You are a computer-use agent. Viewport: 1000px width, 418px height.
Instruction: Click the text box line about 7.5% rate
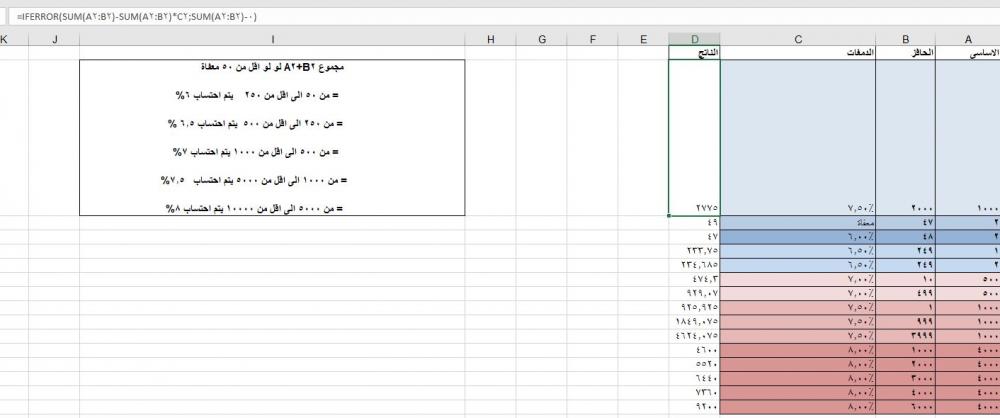[272, 180]
